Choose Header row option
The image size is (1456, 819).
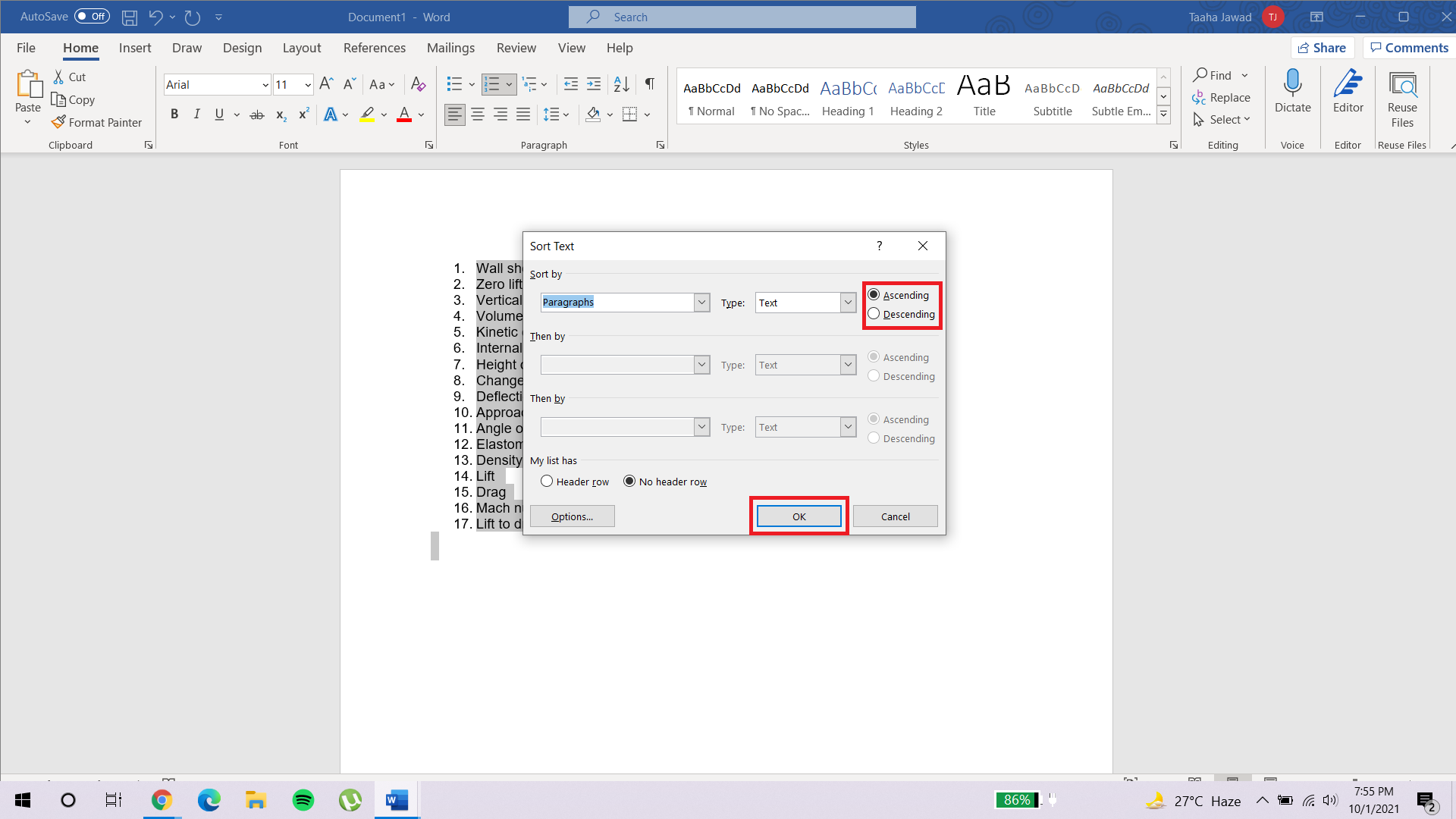tap(575, 482)
